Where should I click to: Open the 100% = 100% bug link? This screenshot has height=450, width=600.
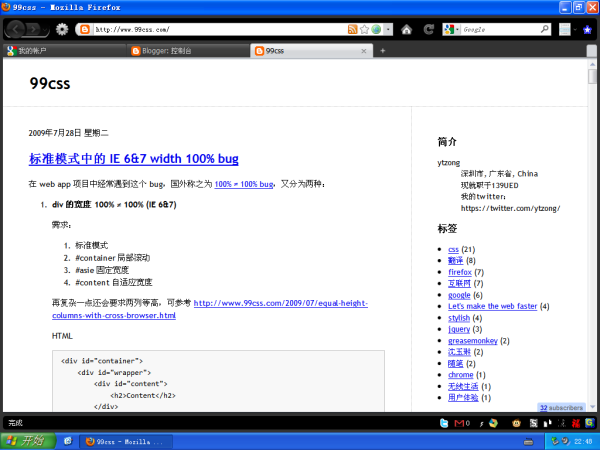pyautogui.click(x=245, y=184)
